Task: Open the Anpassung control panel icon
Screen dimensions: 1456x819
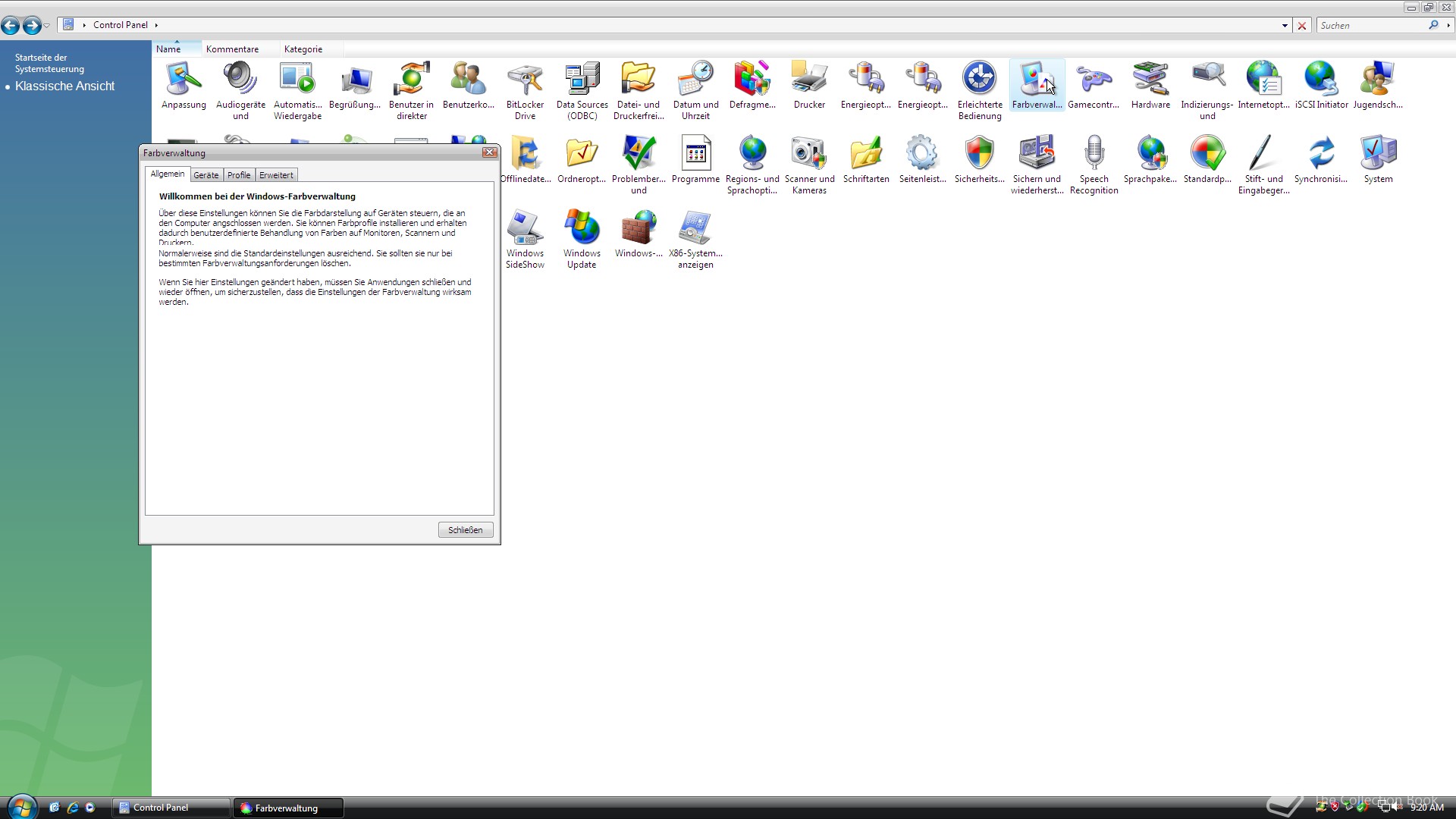Action: click(x=184, y=85)
